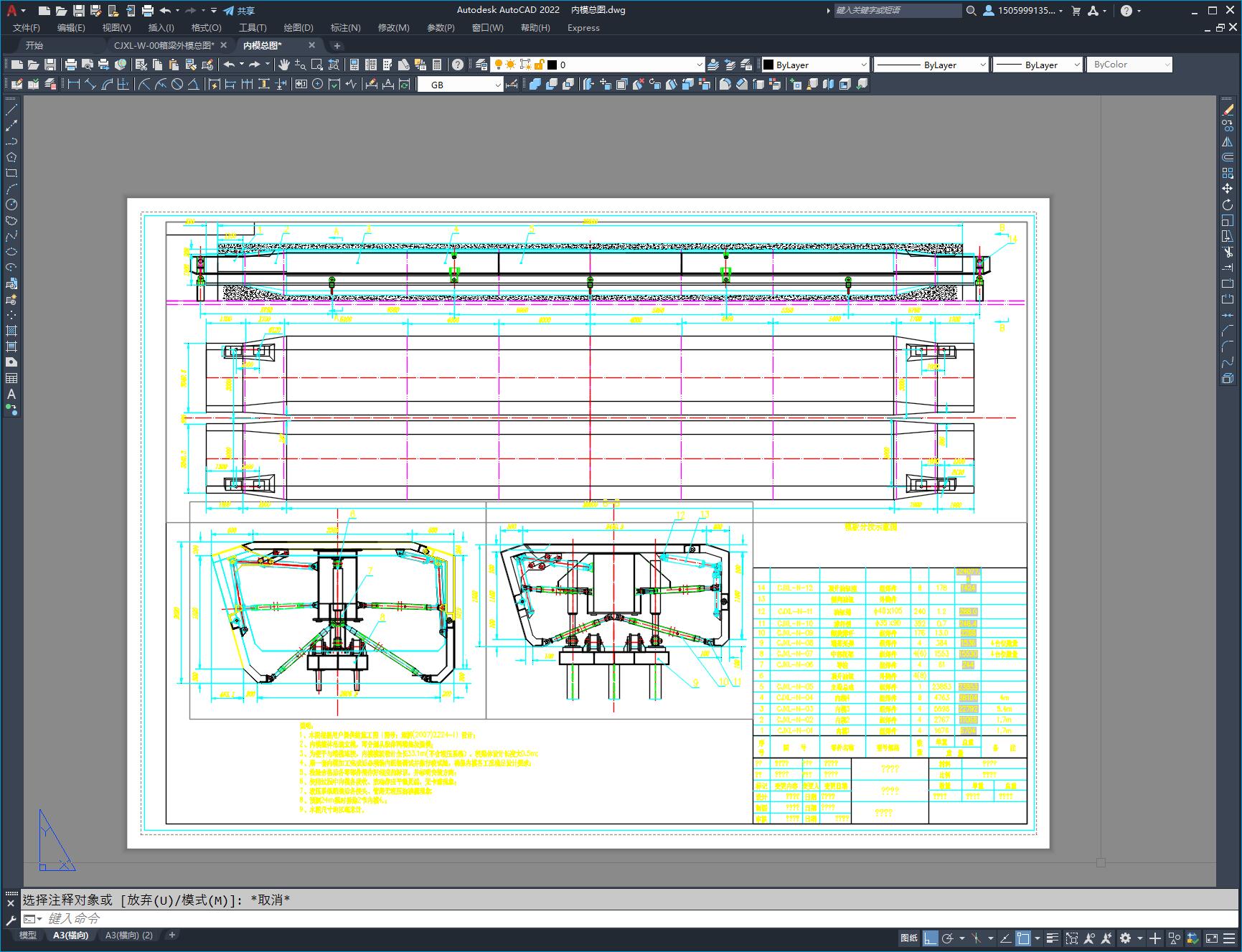Select the Polygon drawing tool
This screenshot has width=1242, height=952.
[11, 157]
